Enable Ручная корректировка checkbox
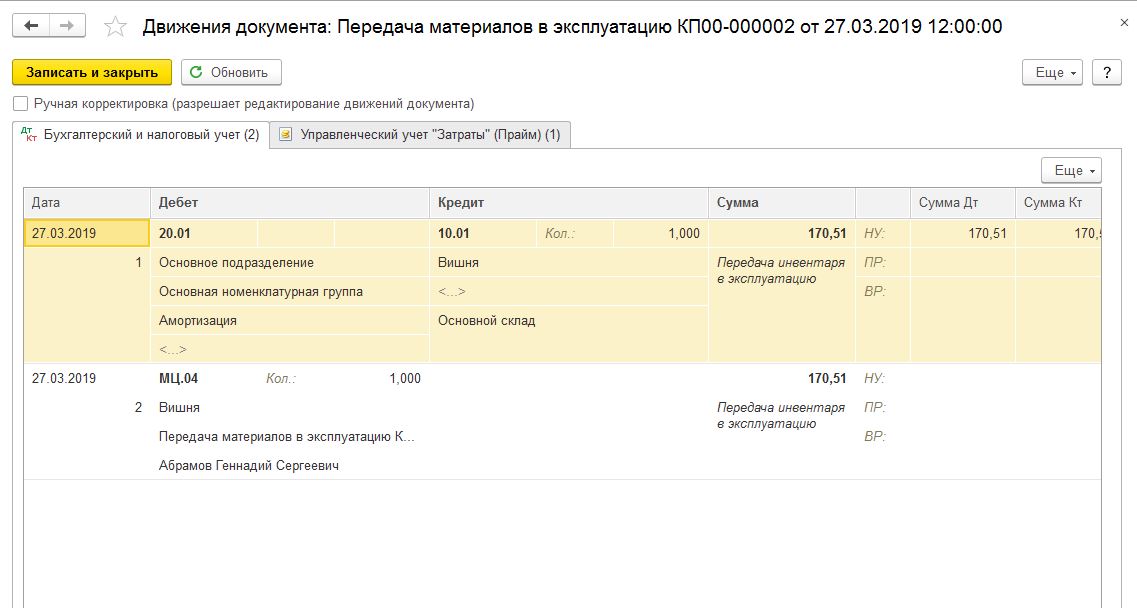 [20, 104]
